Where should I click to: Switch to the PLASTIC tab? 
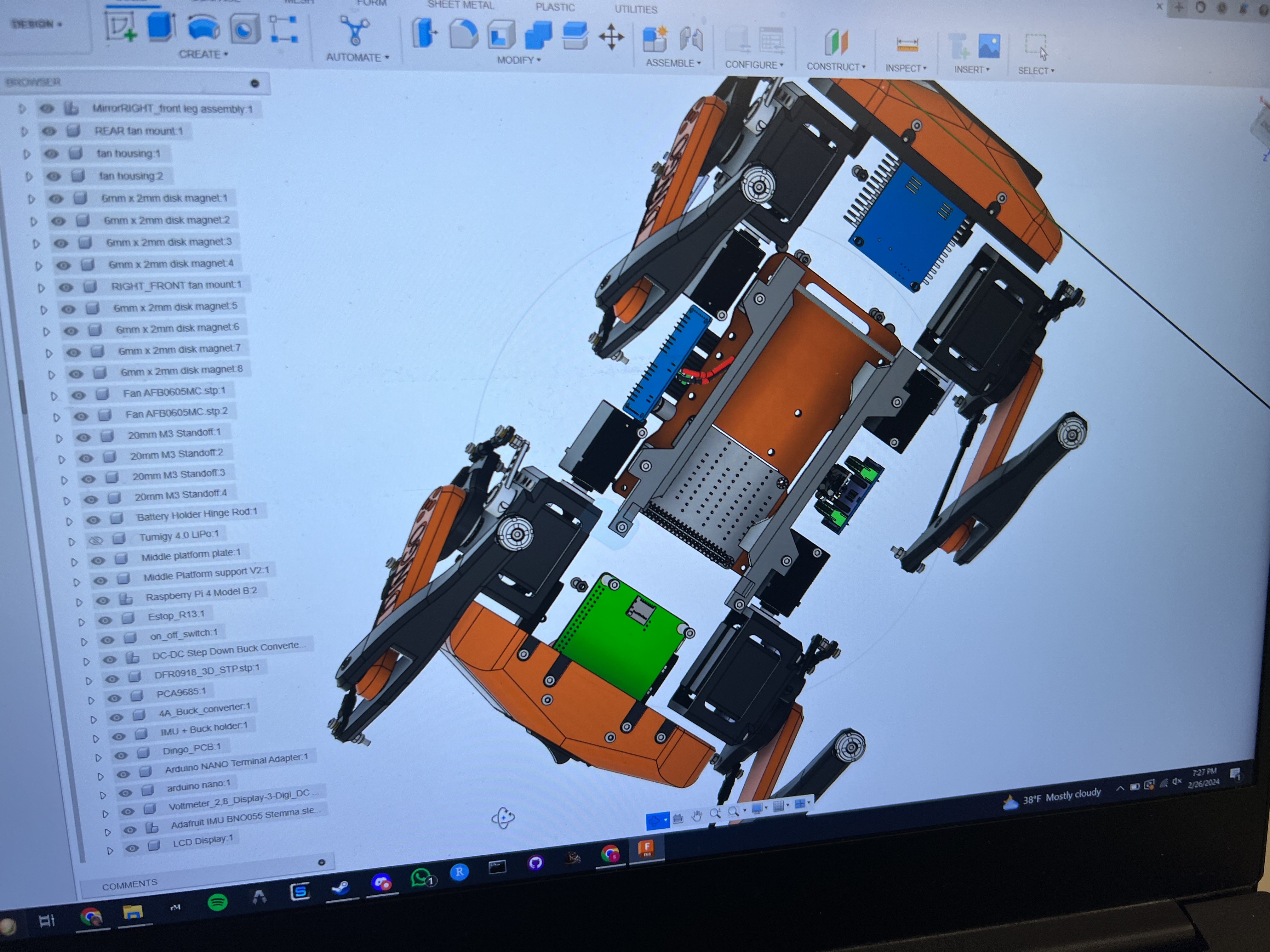click(x=555, y=8)
